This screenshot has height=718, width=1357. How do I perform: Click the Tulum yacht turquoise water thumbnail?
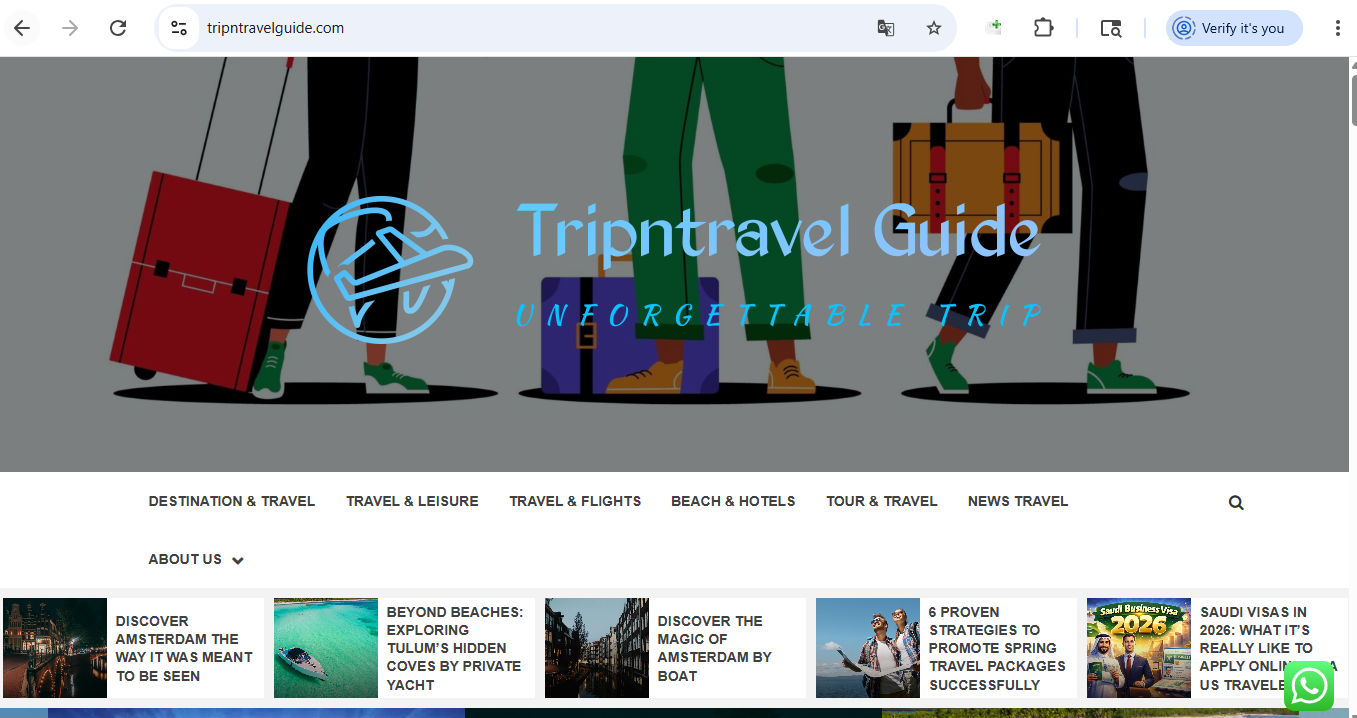click(x=326, y=648)
